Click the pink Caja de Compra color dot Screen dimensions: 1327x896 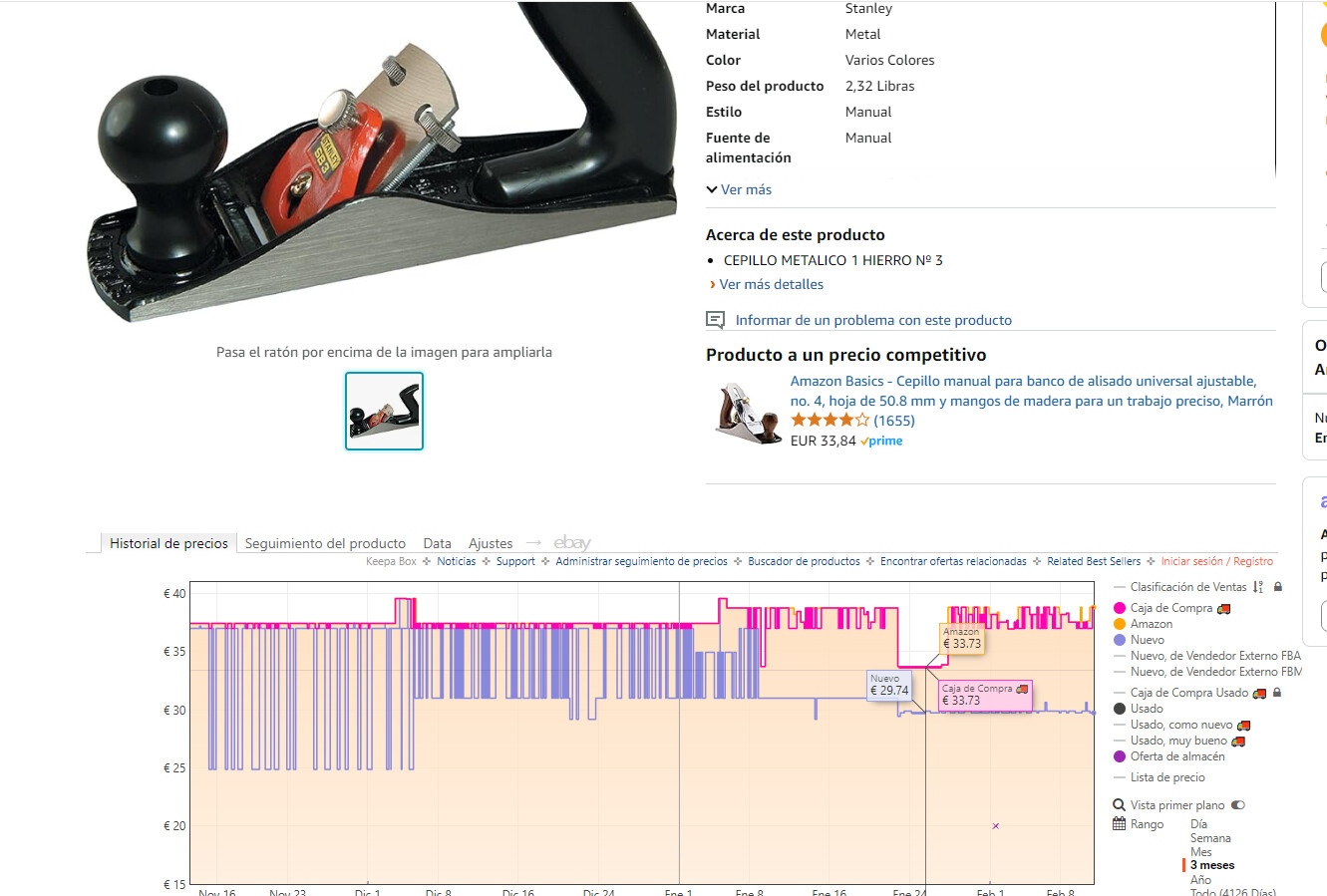(x=1120, y=608)
